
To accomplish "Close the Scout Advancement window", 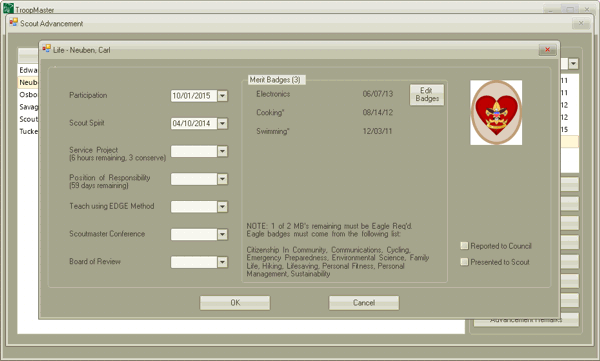I will pyautogui.click(x=581, y=23).
